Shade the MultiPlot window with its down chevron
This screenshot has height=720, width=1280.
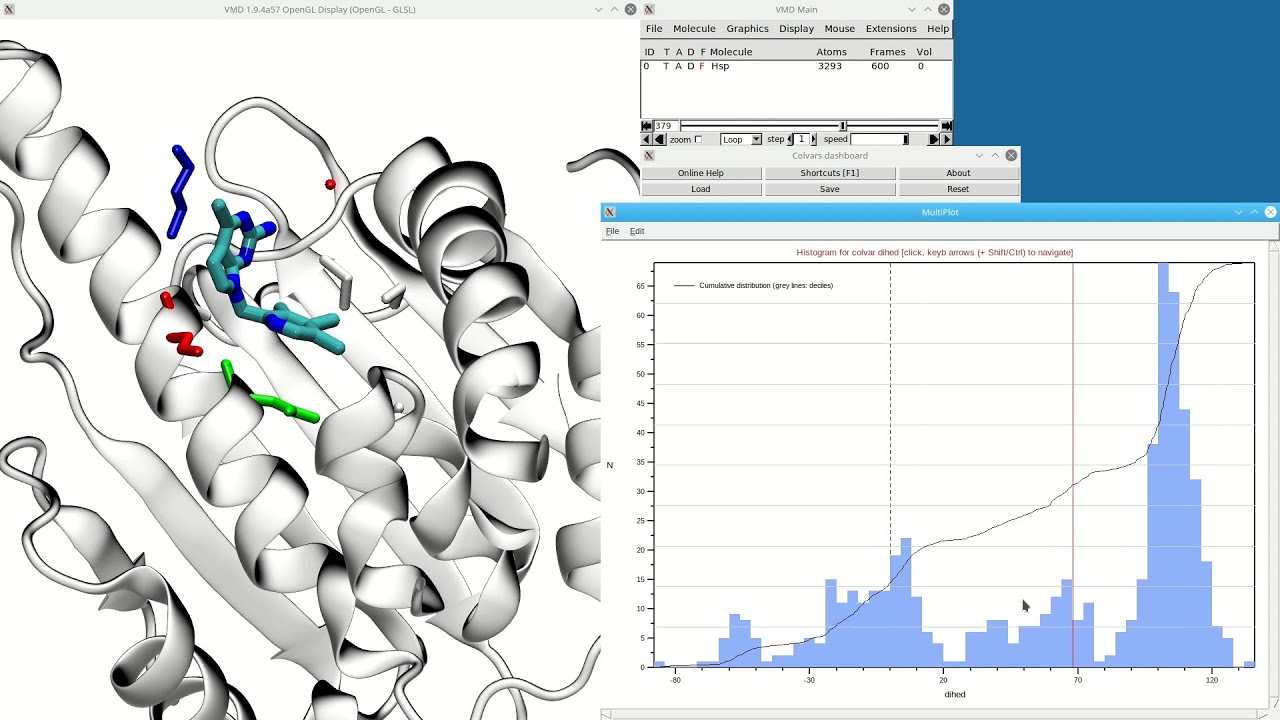tap(1239, 212)
